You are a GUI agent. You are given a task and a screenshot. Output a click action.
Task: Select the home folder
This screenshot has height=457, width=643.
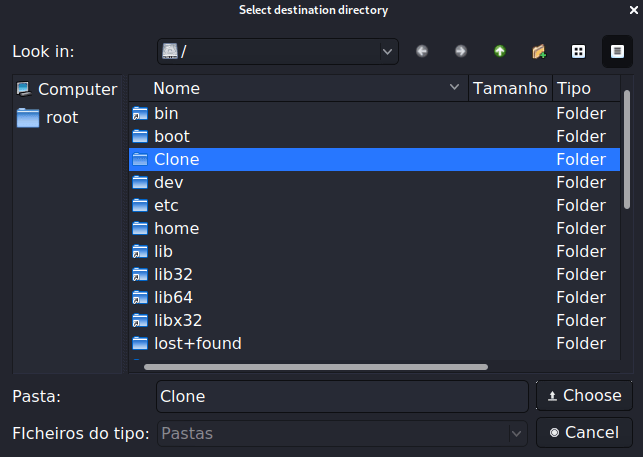[x=176, y=228]
